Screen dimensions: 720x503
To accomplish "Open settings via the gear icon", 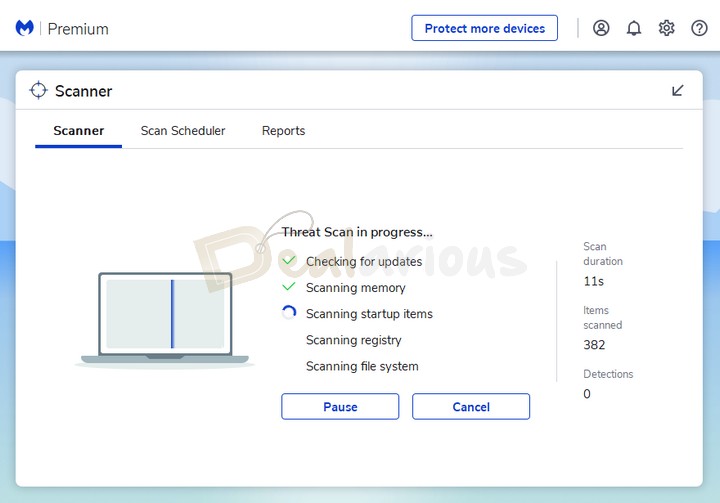I will pyautogui.click(x=666, y=28).
